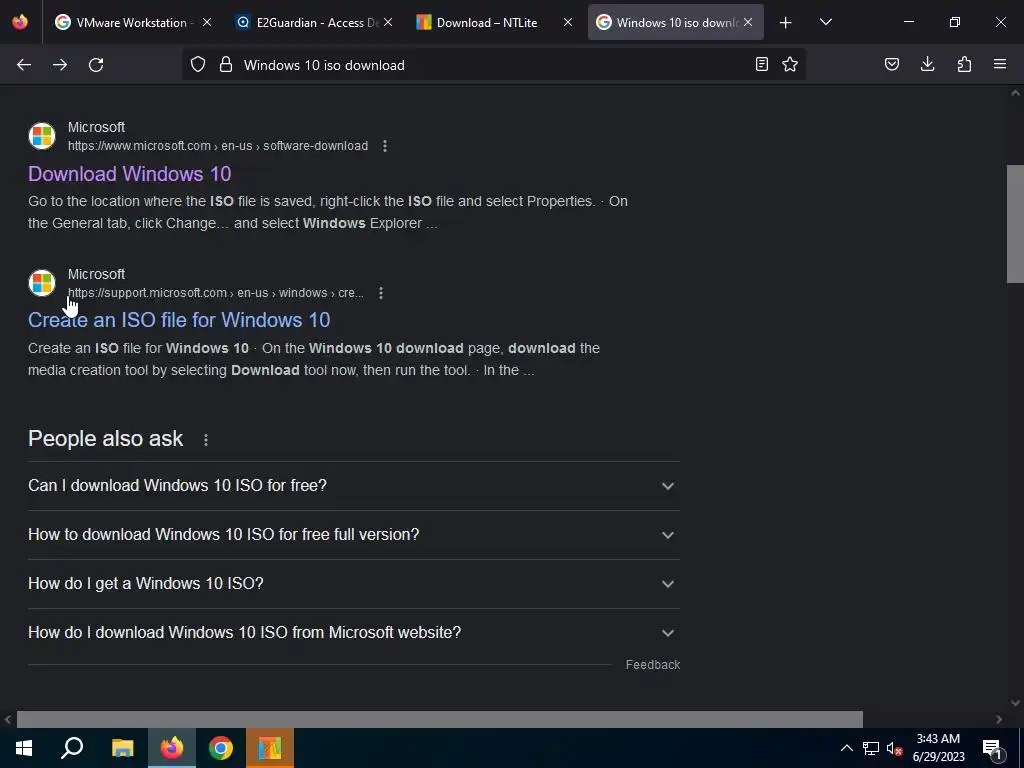
Task: Reload the current page
Action: pos(96,65)
